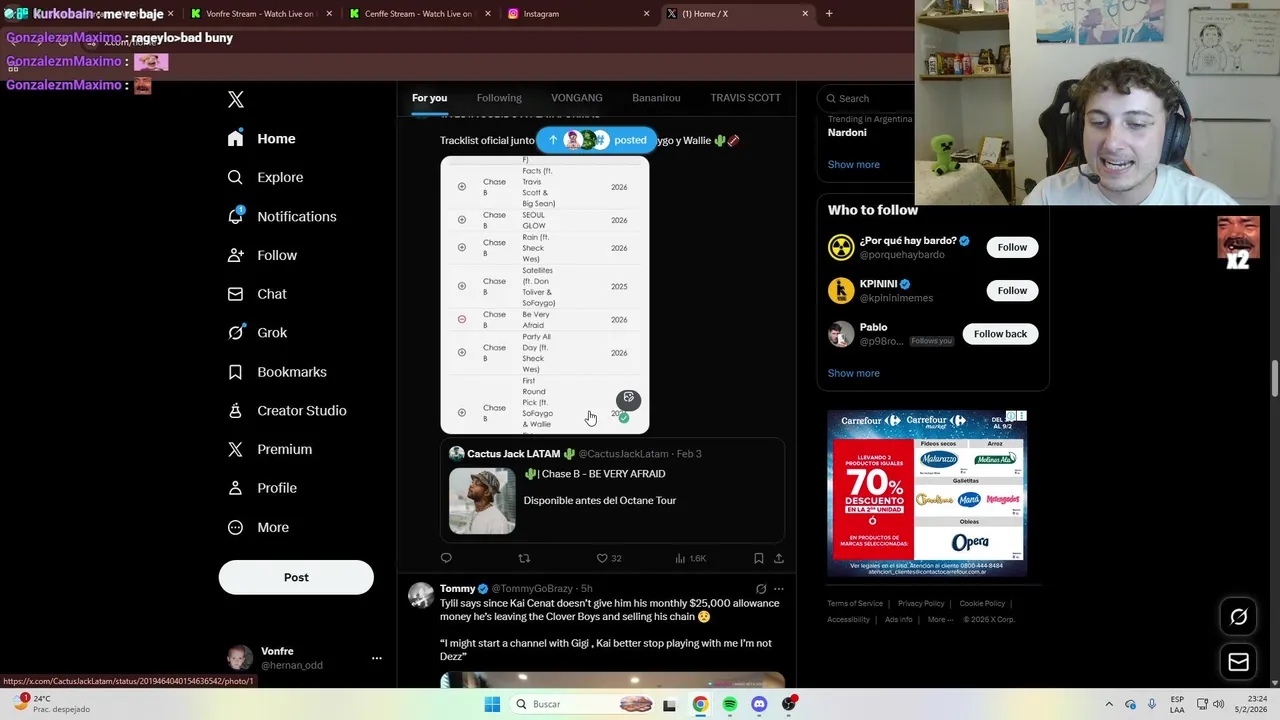This screenshot has height=720, width=1280.
Task: Open the @TommyGoBrazy handle link
Action: tap(532, 589)
